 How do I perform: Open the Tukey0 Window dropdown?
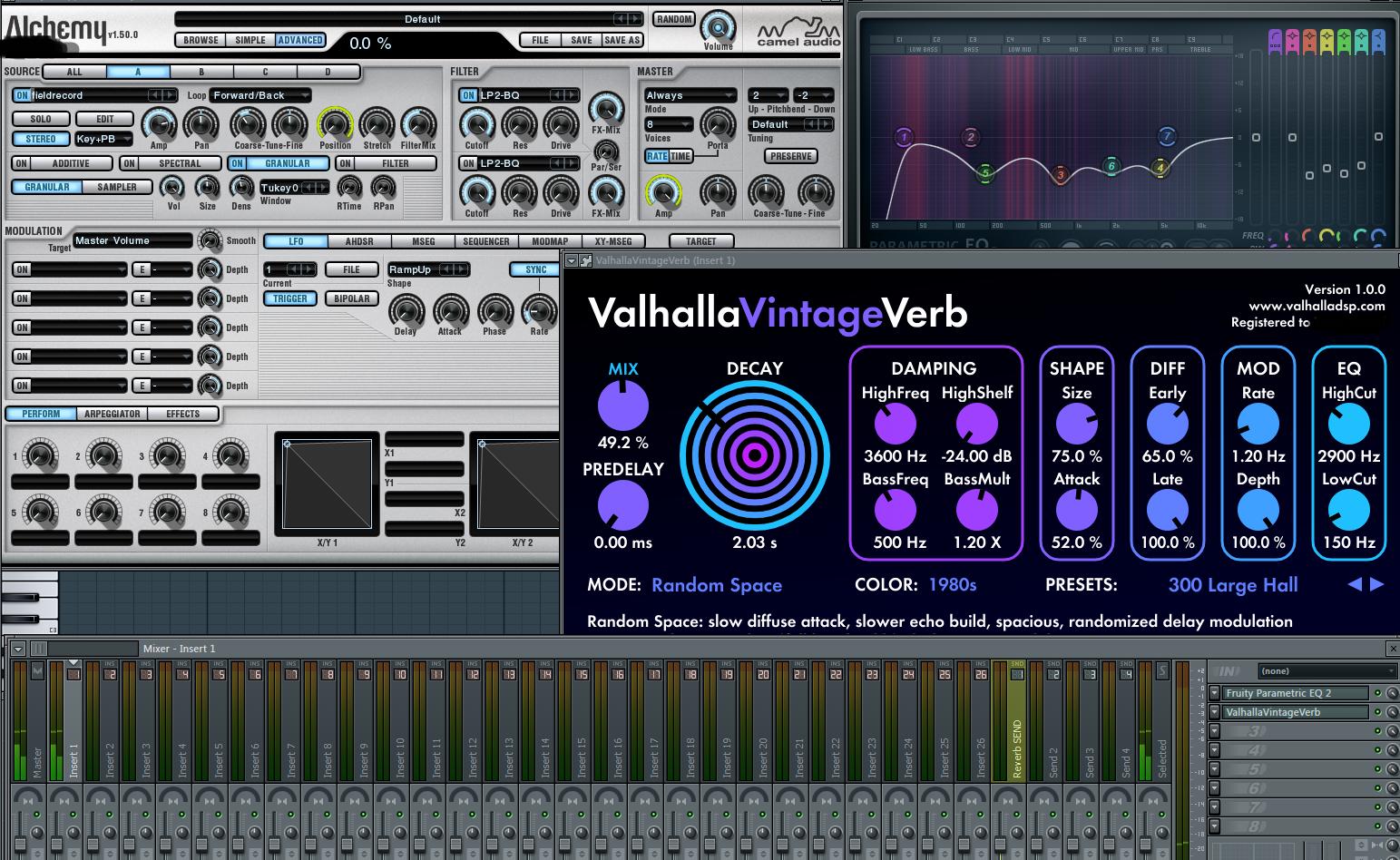click(x=294, y=188)
